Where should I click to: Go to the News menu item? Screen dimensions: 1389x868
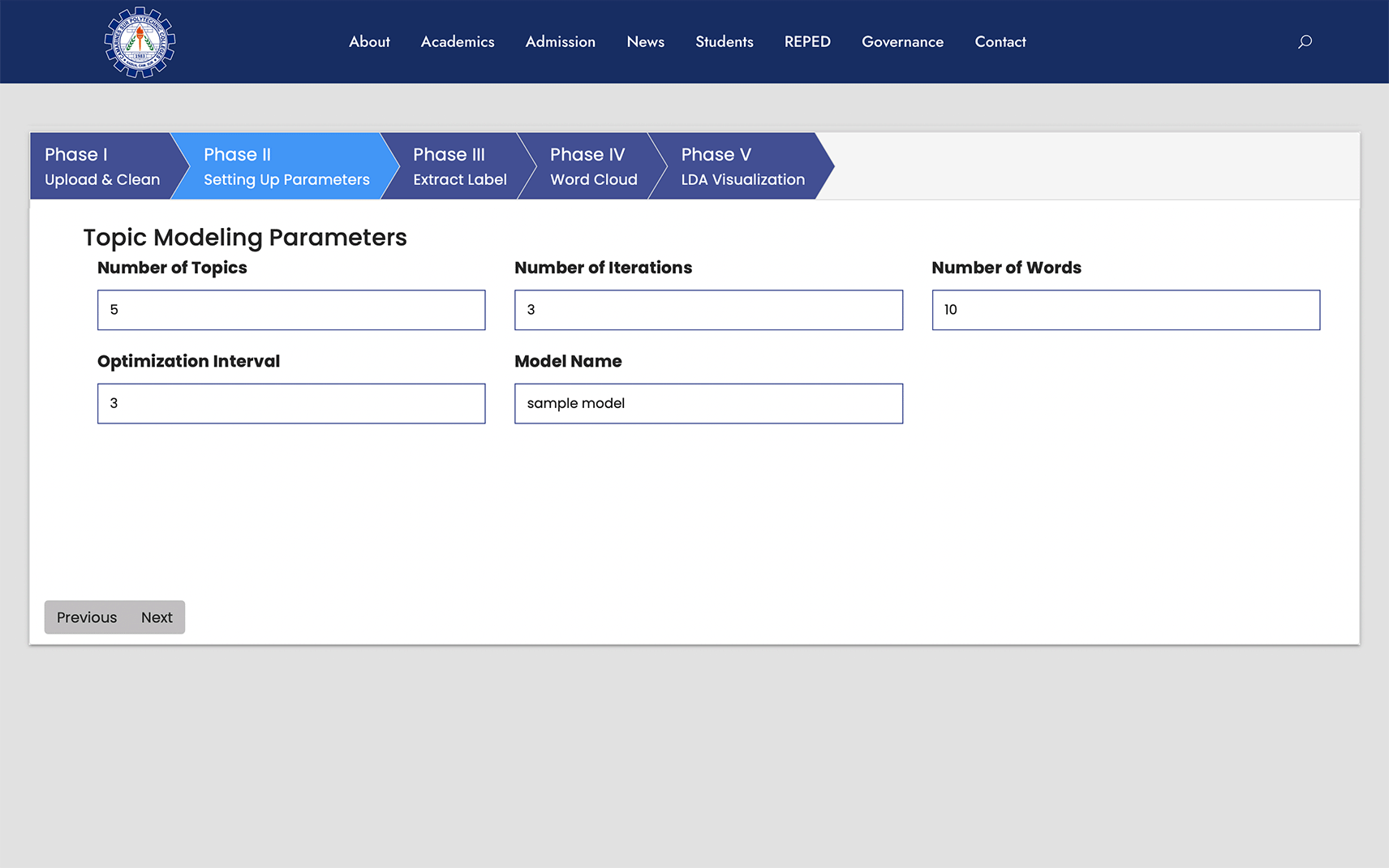(646, 41)
